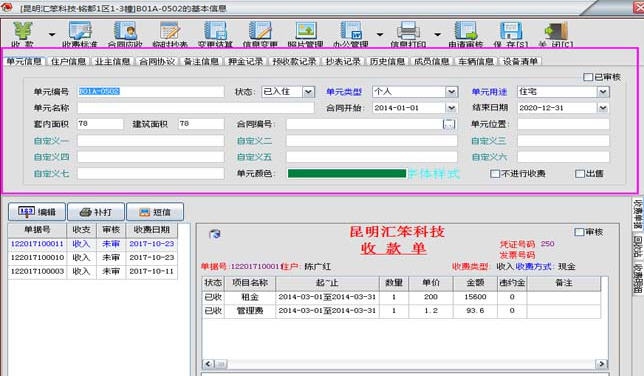Switch to the 单元信息 tab
Viewport: 644px width, 376px height.
click(x=24, y=61)
